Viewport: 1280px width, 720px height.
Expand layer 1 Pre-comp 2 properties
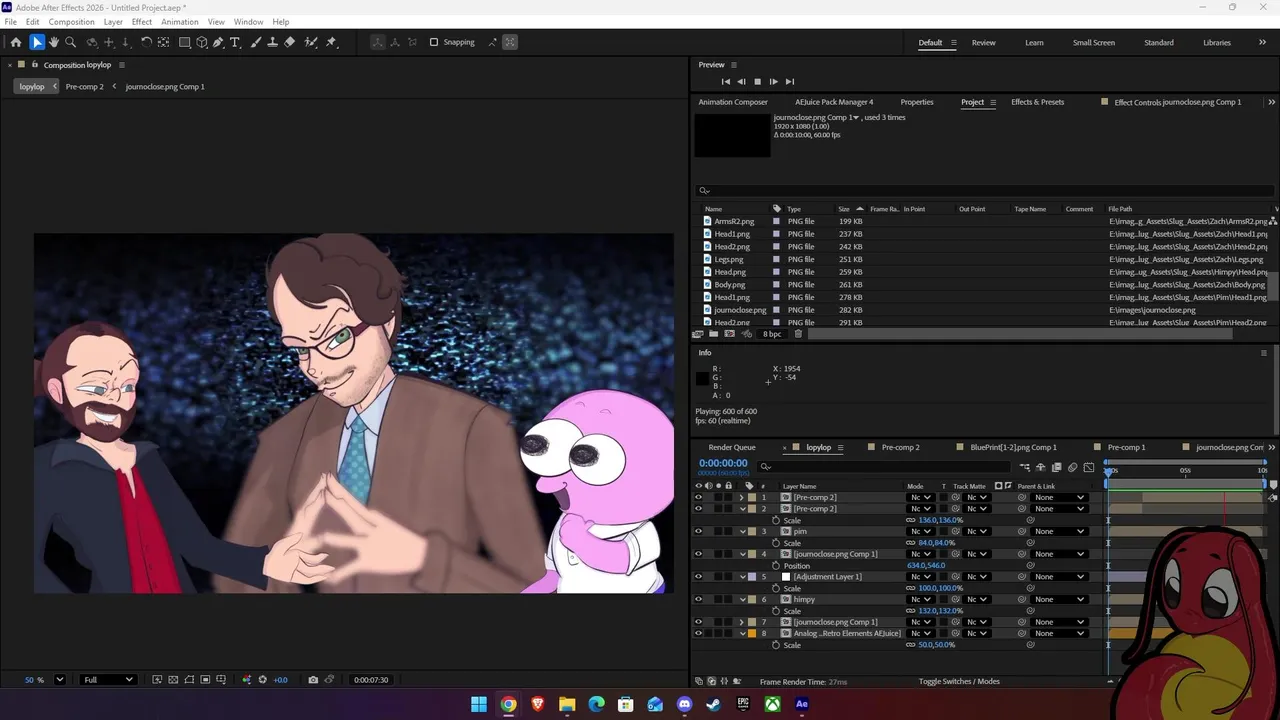[741, 497]
